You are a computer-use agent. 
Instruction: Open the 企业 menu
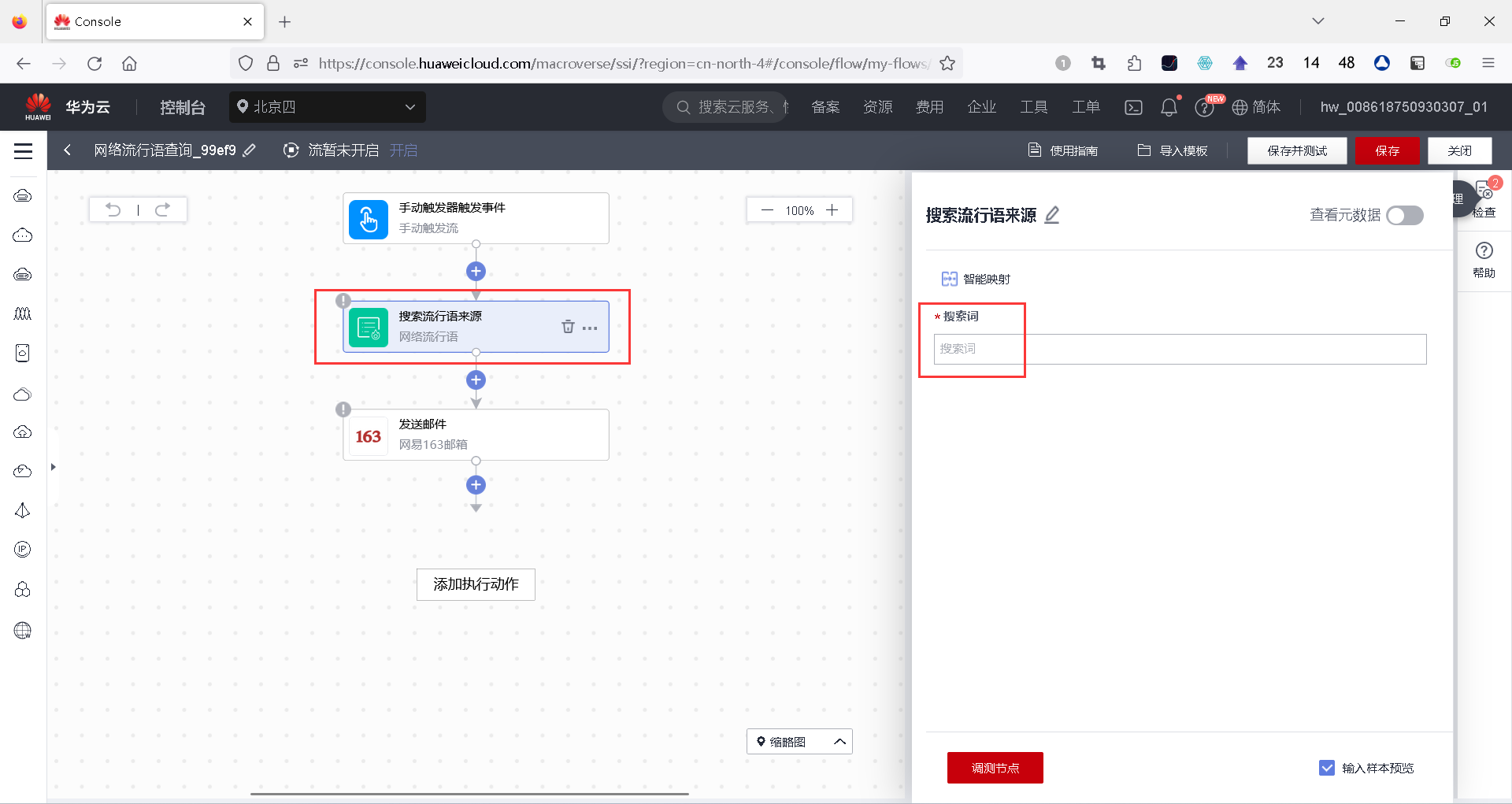(982, 107)
